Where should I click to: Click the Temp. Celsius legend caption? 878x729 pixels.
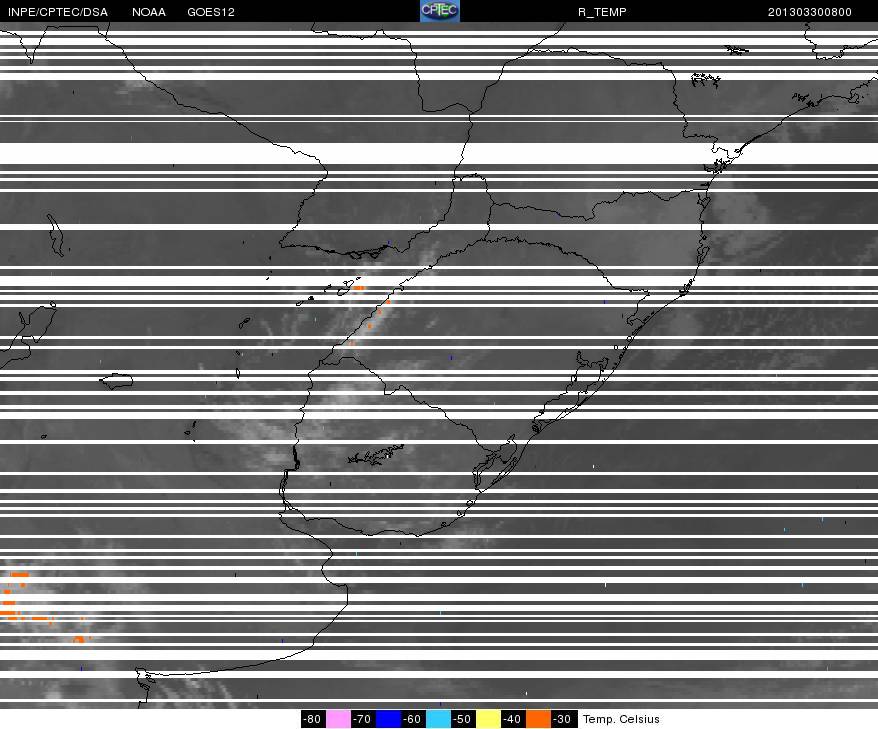point(621,719)
